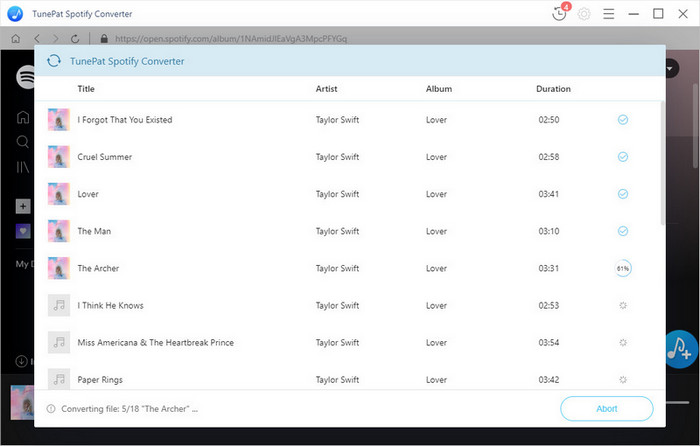The height and width of the screenshot is (446, 700).
Task: Open the conversion history clock icon
Action: (559, 14)
